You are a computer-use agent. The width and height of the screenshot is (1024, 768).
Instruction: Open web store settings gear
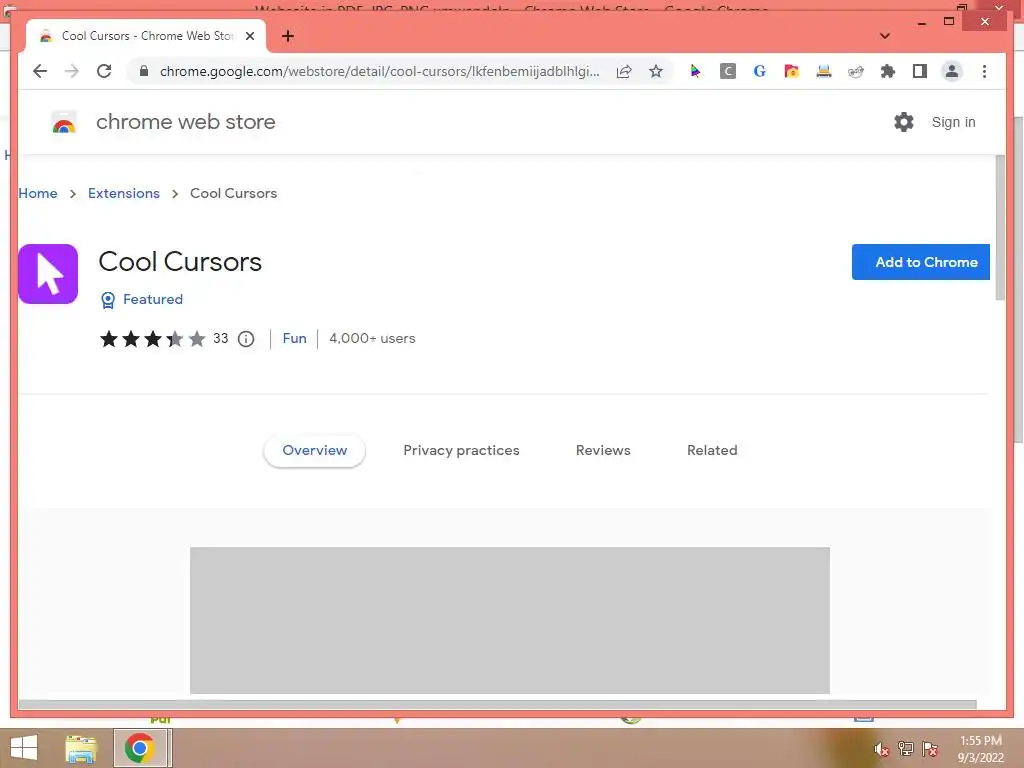click(x=904, y=122)
